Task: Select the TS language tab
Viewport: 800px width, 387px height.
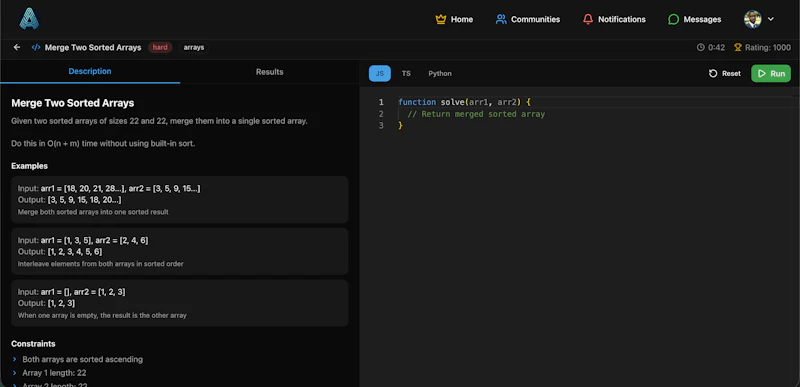Action: pyautogui.click(x=406, y=73)
